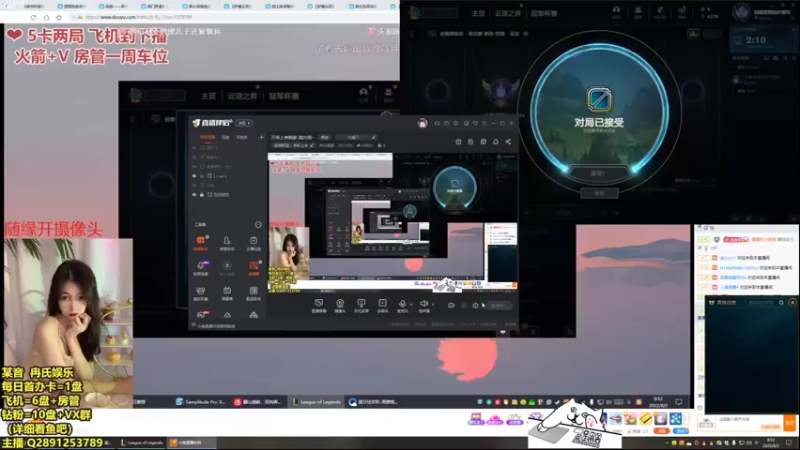This screenshot has height=450, width=800.
Task: Click the gift box icon in assistant toolbar
Action: click(458, 141)
